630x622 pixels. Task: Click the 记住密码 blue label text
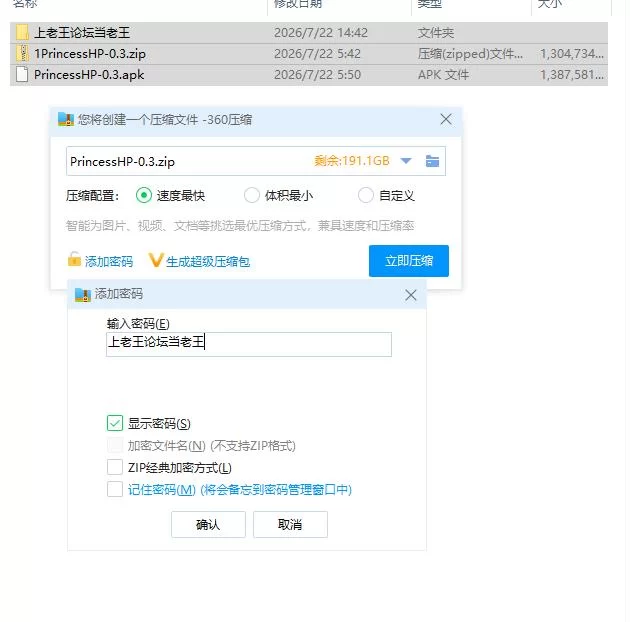[240, 490]
